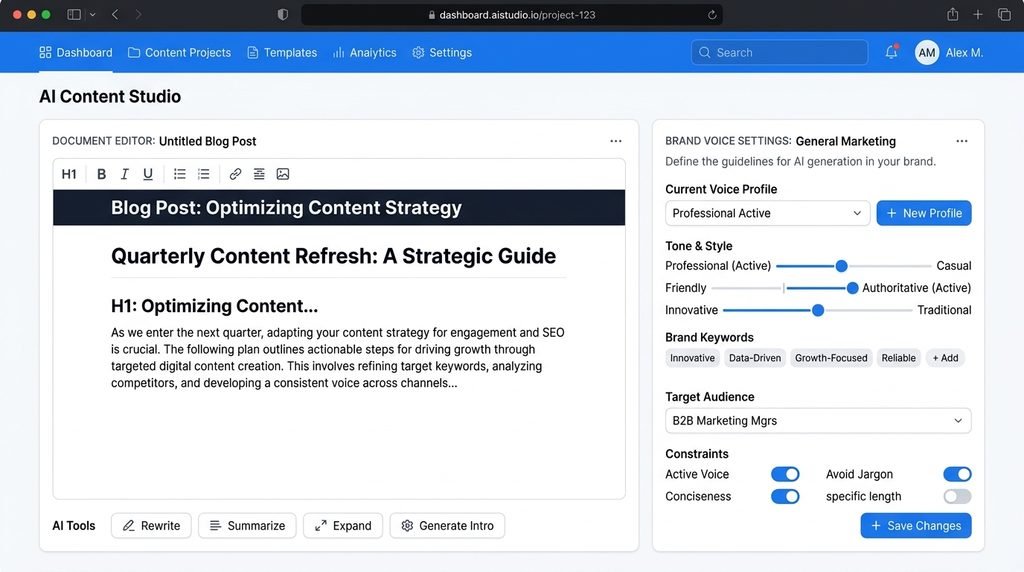Disable the Conciseness toggle
Viewport: 1024px width, 572px height.
785,496
